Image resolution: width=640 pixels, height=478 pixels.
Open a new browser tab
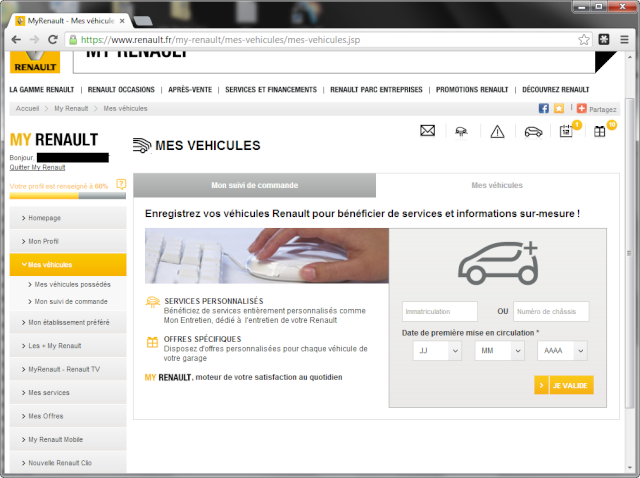[143, 21]
